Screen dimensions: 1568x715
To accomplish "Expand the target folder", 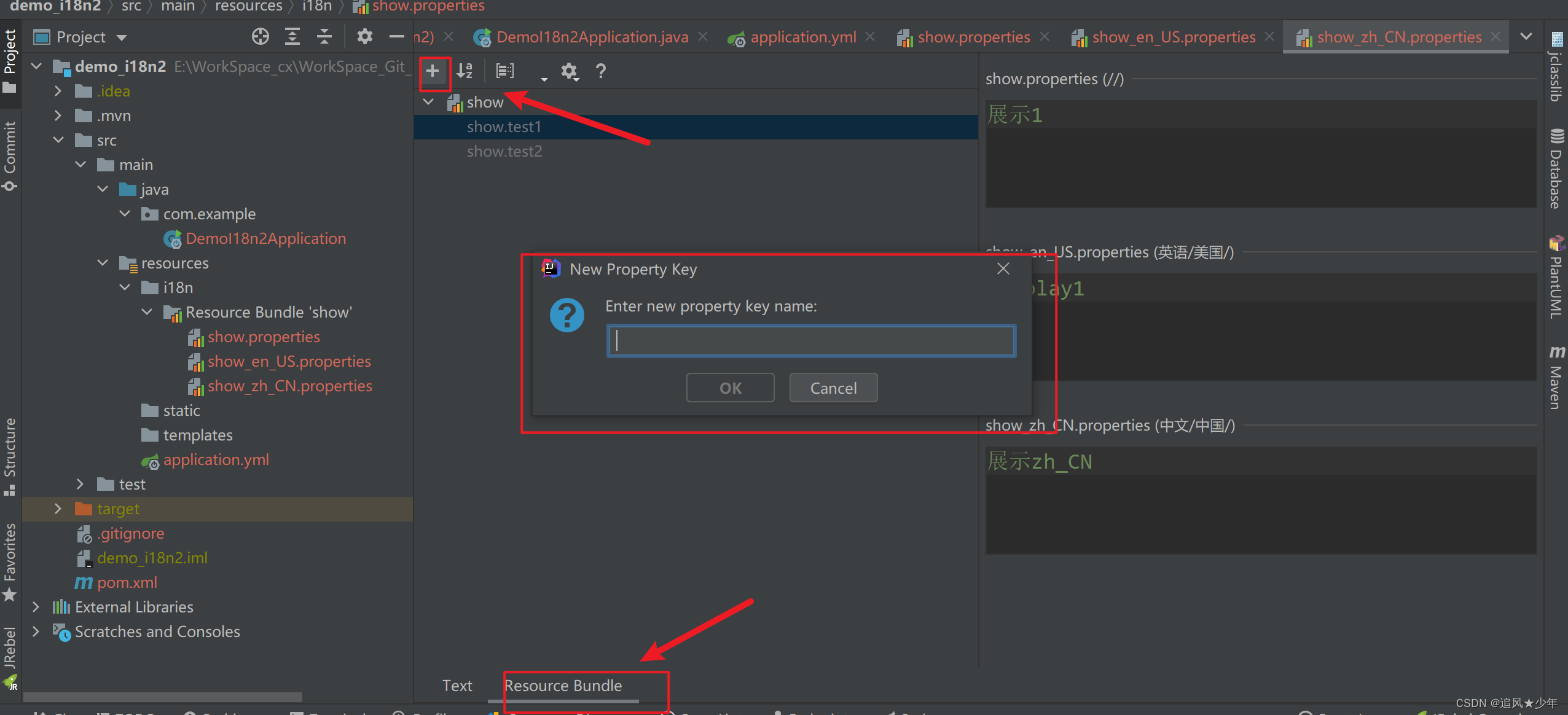I will click(58, 509).
